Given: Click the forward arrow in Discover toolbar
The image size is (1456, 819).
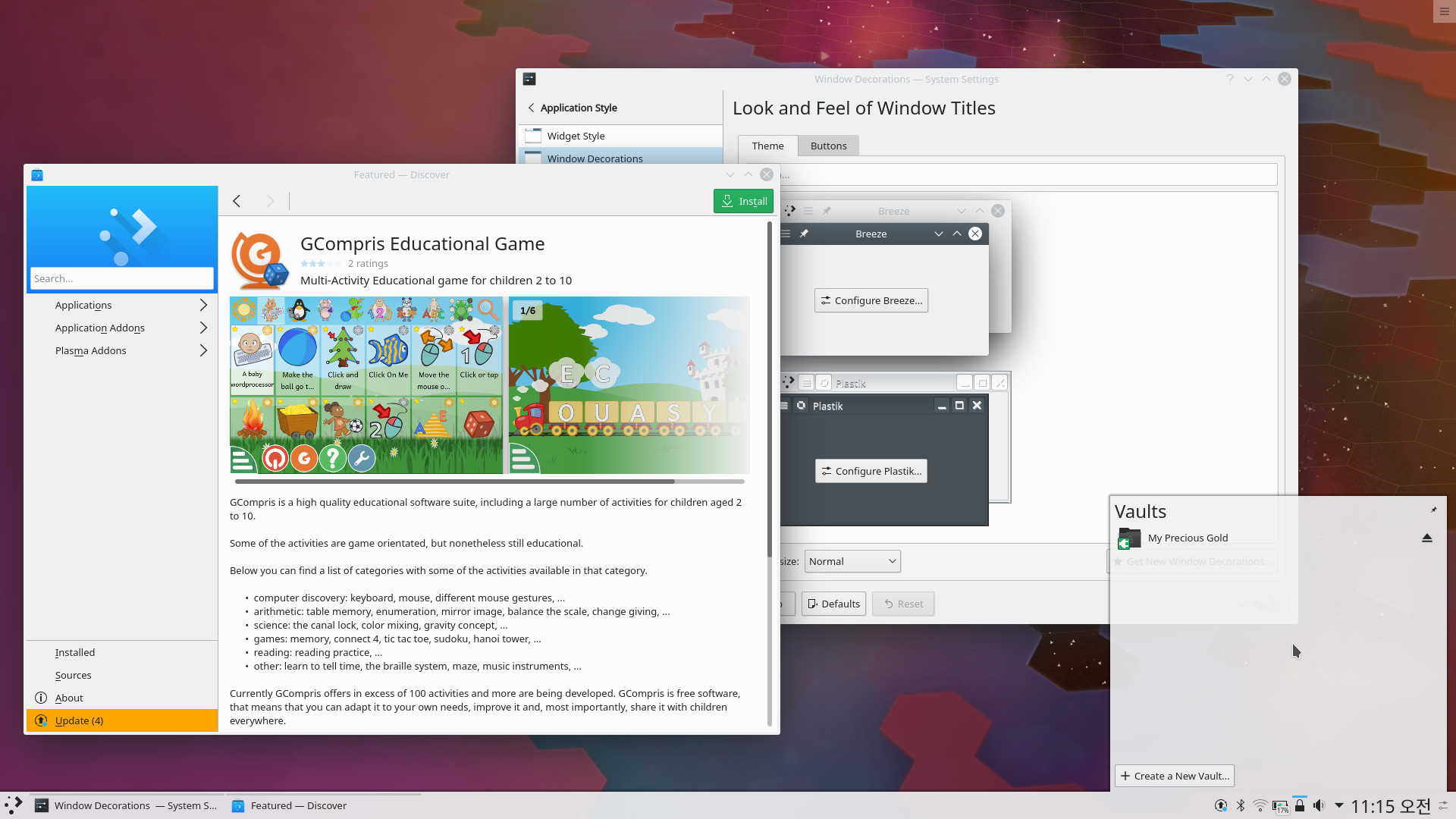Looking at the screenshot, I should point(270,201).
